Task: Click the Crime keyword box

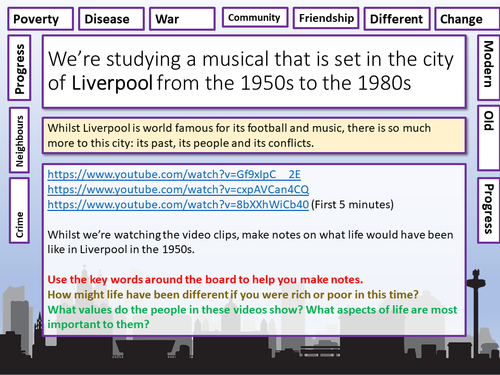Action: (19, 210)
